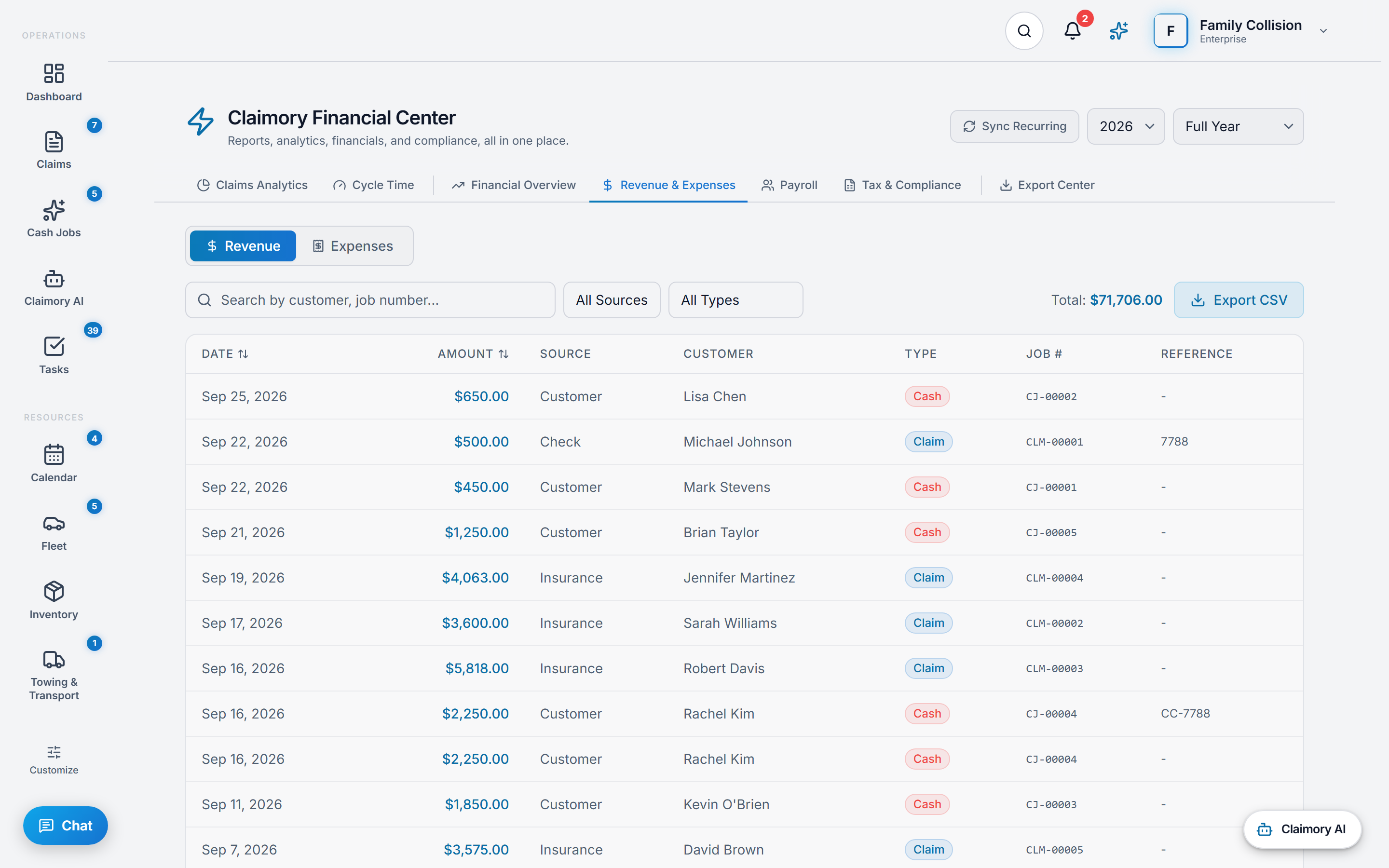Open the Fleet car icon
This screenshot has height=868, width=1389.
point(54,524)
